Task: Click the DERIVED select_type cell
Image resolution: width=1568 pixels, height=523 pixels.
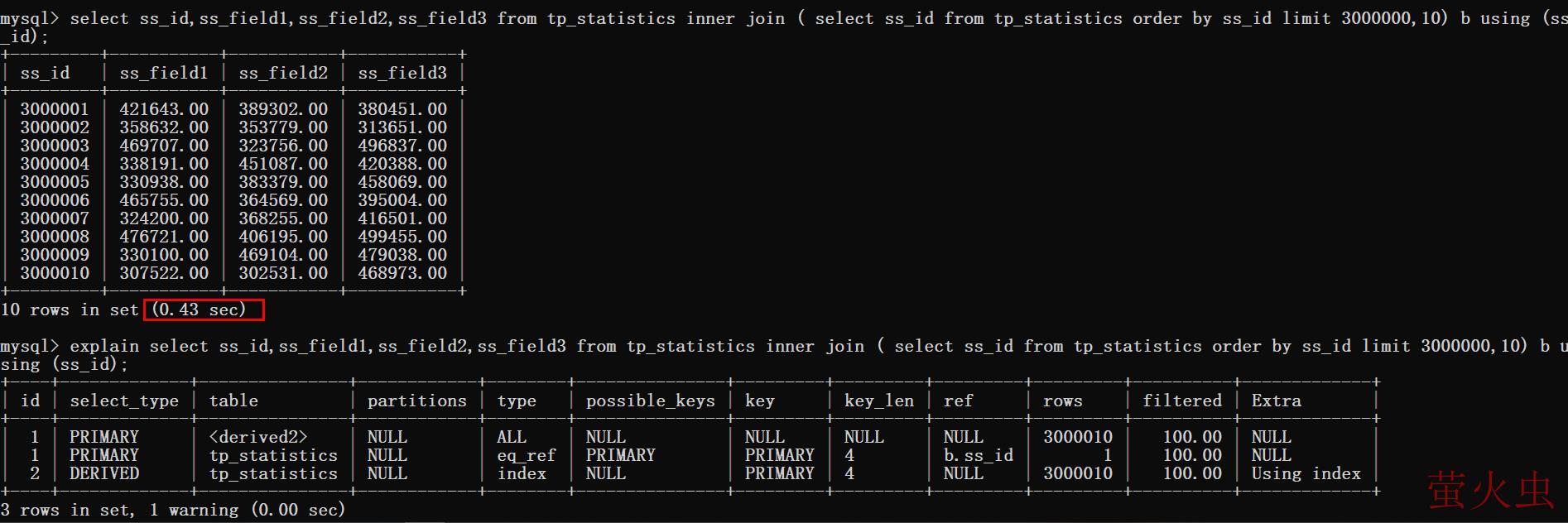Action: (x=104, y=474)
